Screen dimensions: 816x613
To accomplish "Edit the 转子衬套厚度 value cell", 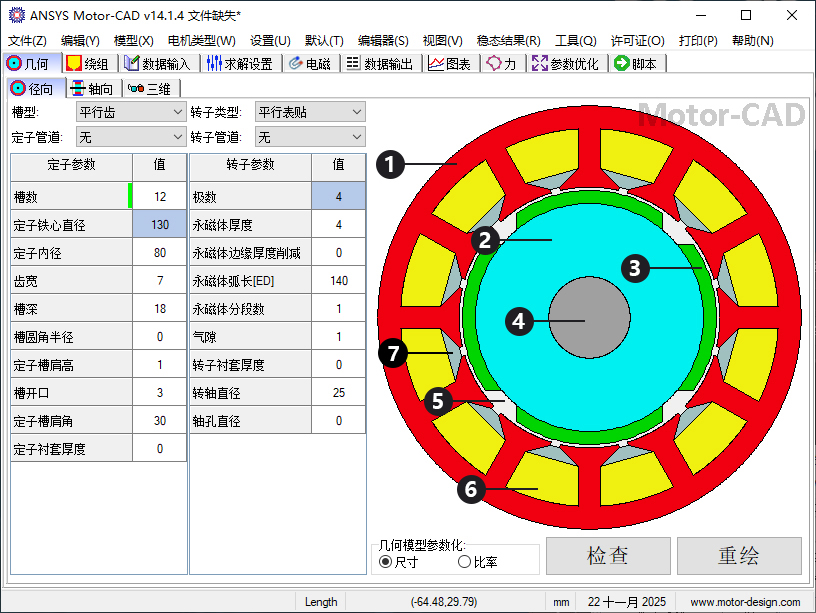I will pyautogui.click(x=339, y=365).
